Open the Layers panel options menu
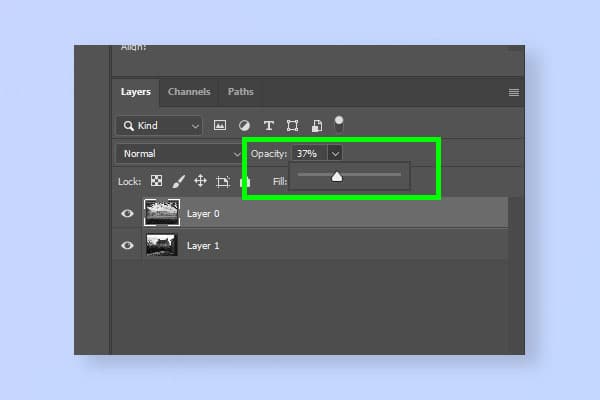 click(x=514, y=92)
